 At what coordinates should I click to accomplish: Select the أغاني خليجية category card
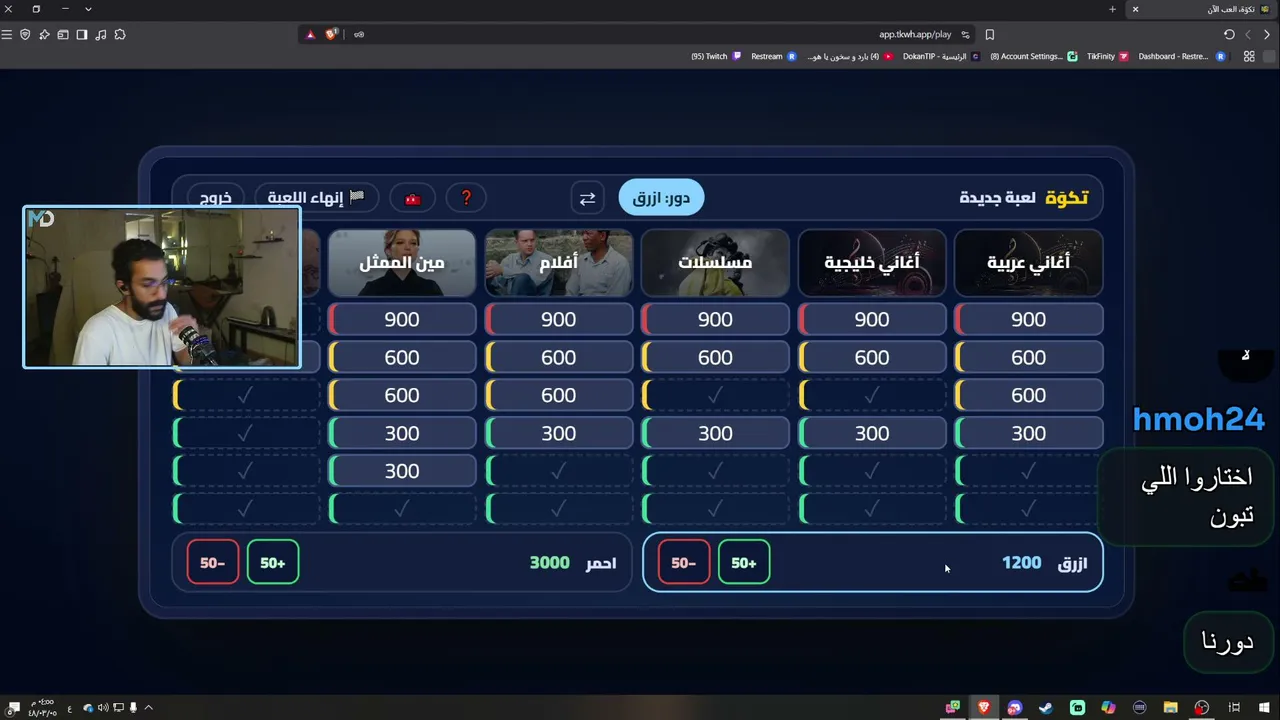pos(872,263)
